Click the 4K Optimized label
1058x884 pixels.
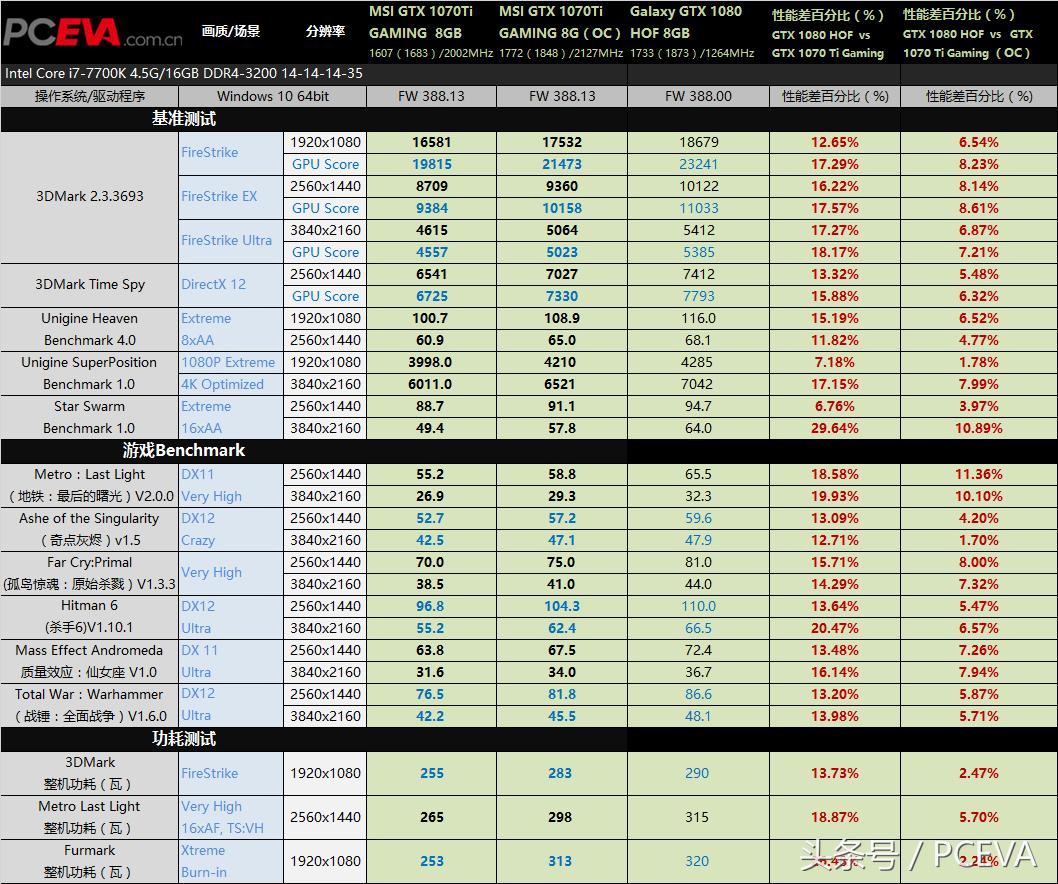[x=223, y=384]
